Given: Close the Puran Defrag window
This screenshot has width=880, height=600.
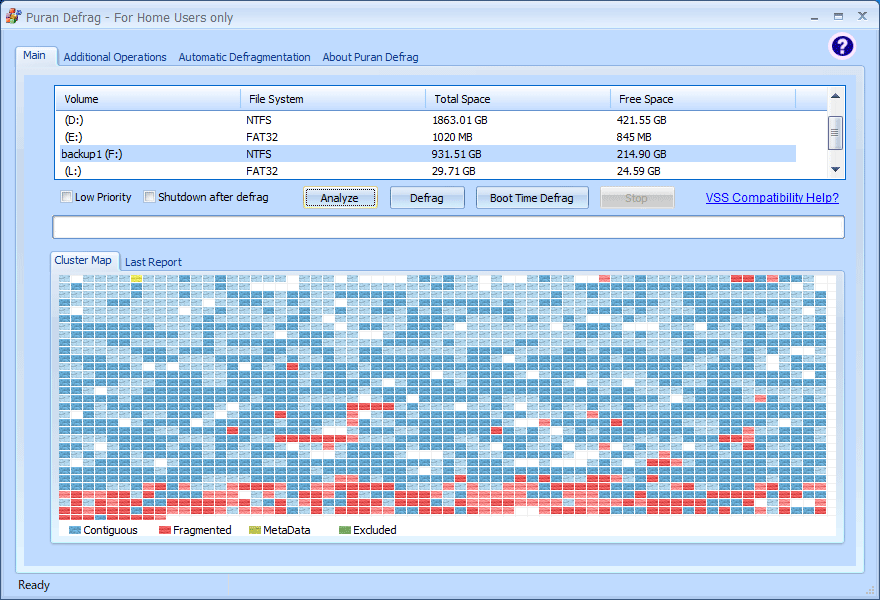Looking at the screenshot, I should pyautogui.click(x=863, y=16).
